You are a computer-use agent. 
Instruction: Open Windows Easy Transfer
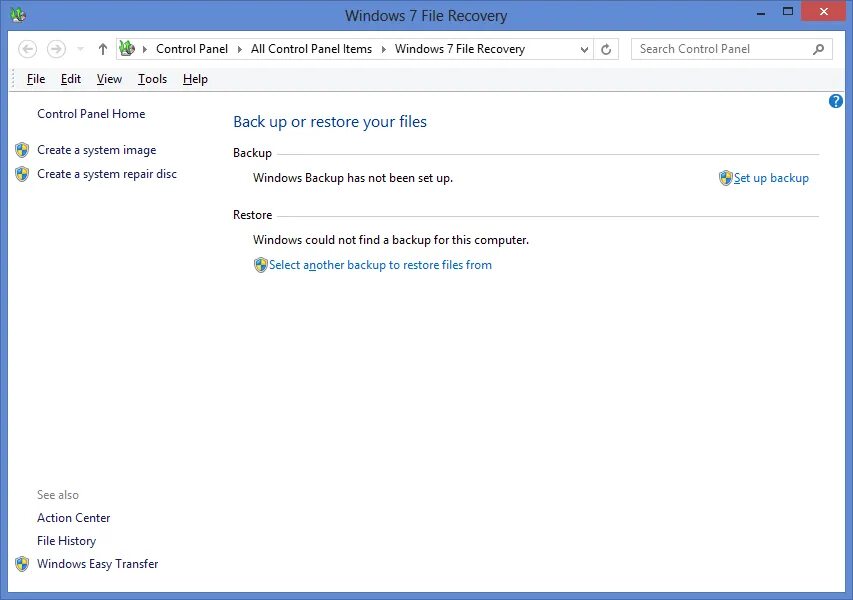pos(97,564)
